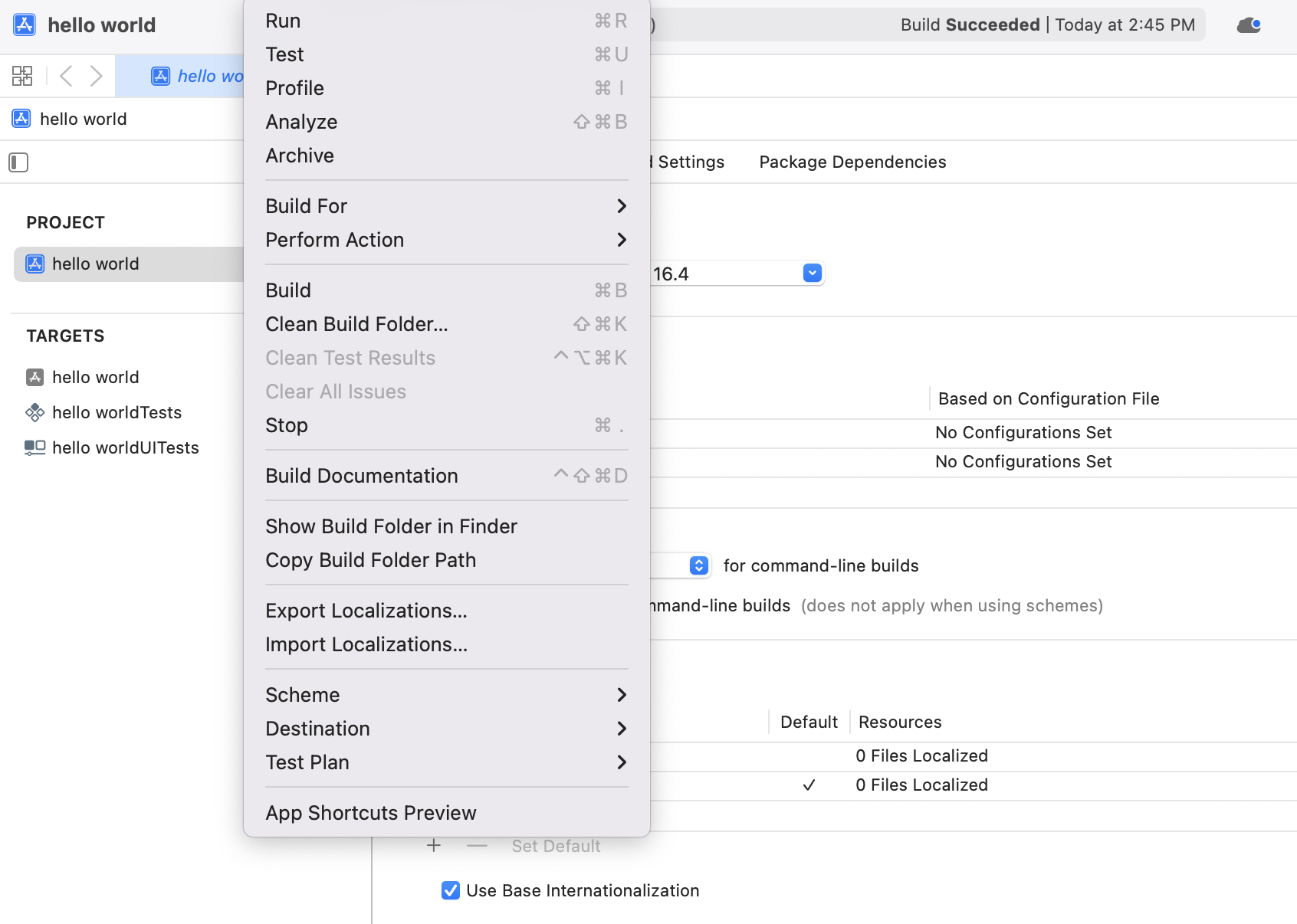Screen dimensions: 1297x924
Task: Choose Analyze menu item
Action: [x=447, y=122]
